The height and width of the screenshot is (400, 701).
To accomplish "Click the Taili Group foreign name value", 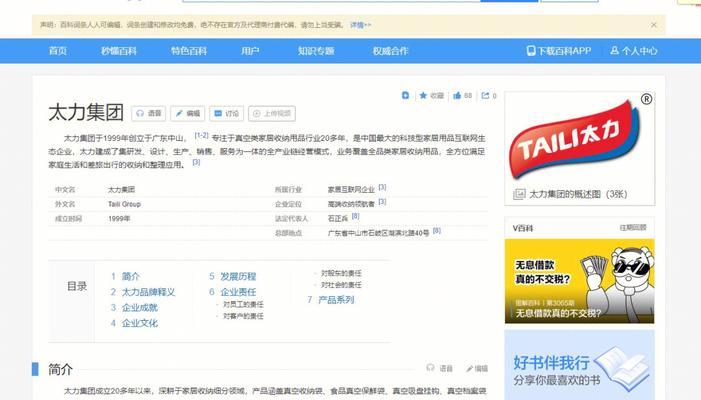I will tap(124, 204).
